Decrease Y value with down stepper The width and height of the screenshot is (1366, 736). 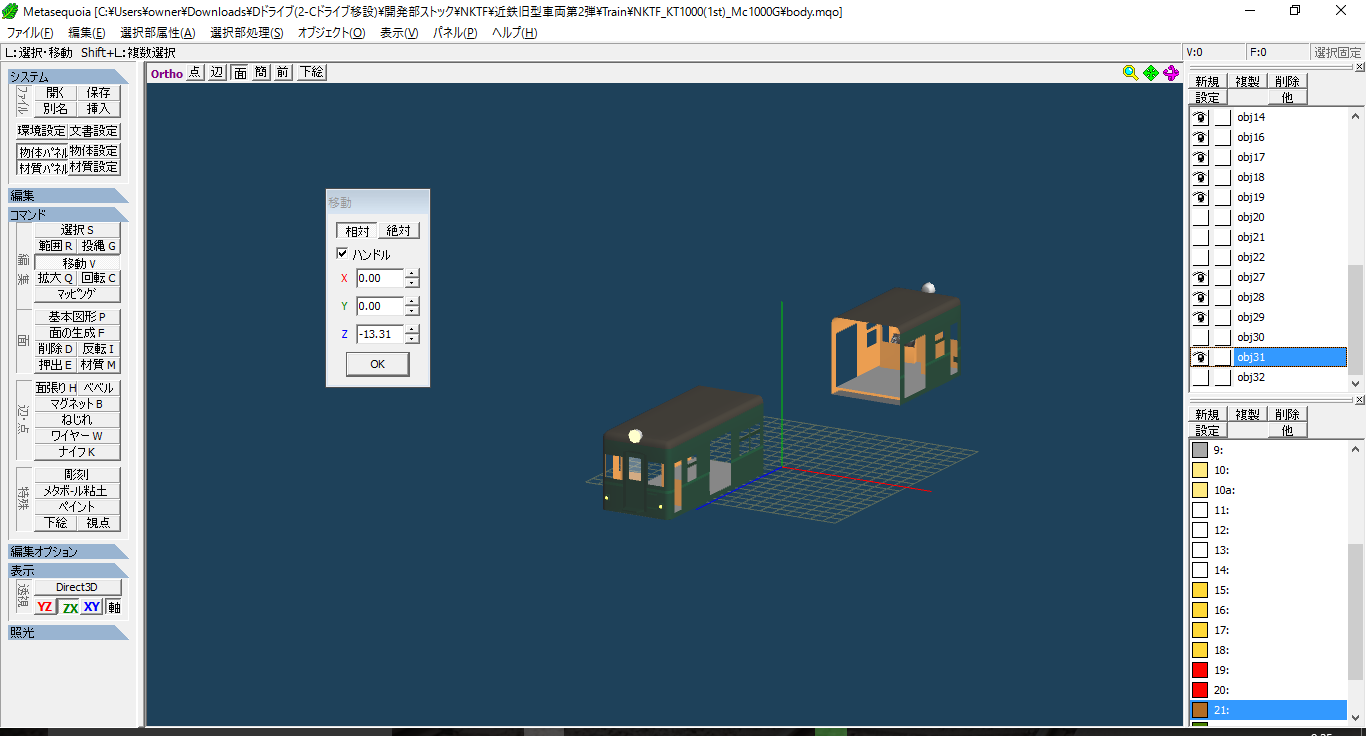pos(412,311)
